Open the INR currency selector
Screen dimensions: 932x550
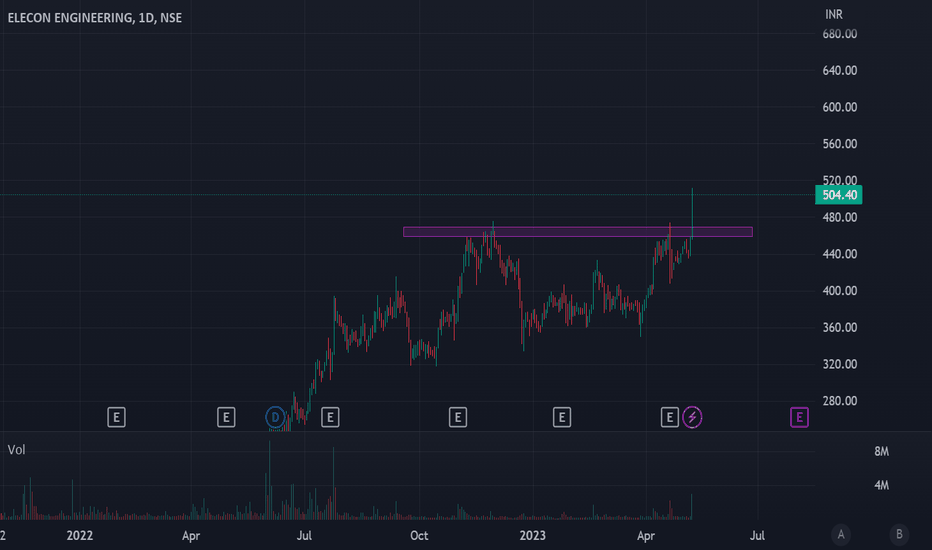click(x=834, y=14)
